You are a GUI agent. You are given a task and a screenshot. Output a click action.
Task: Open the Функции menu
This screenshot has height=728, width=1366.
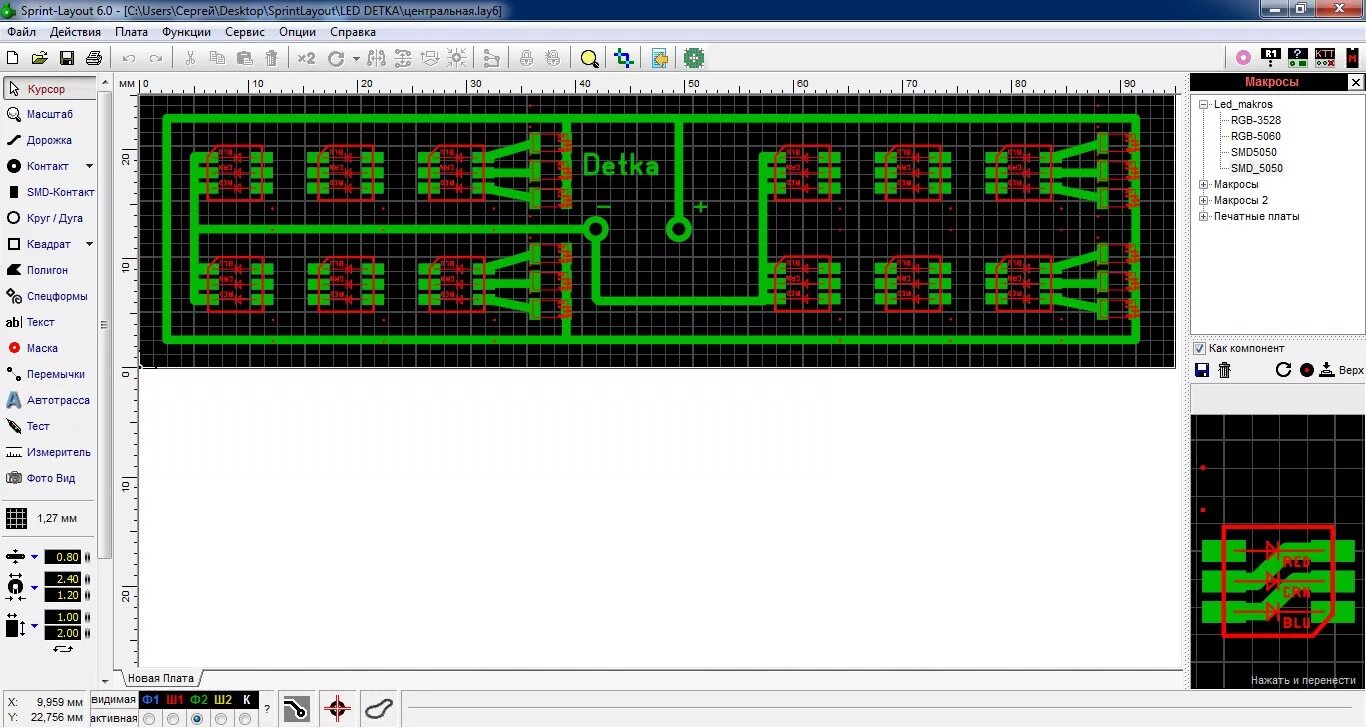tap(186, 32)
